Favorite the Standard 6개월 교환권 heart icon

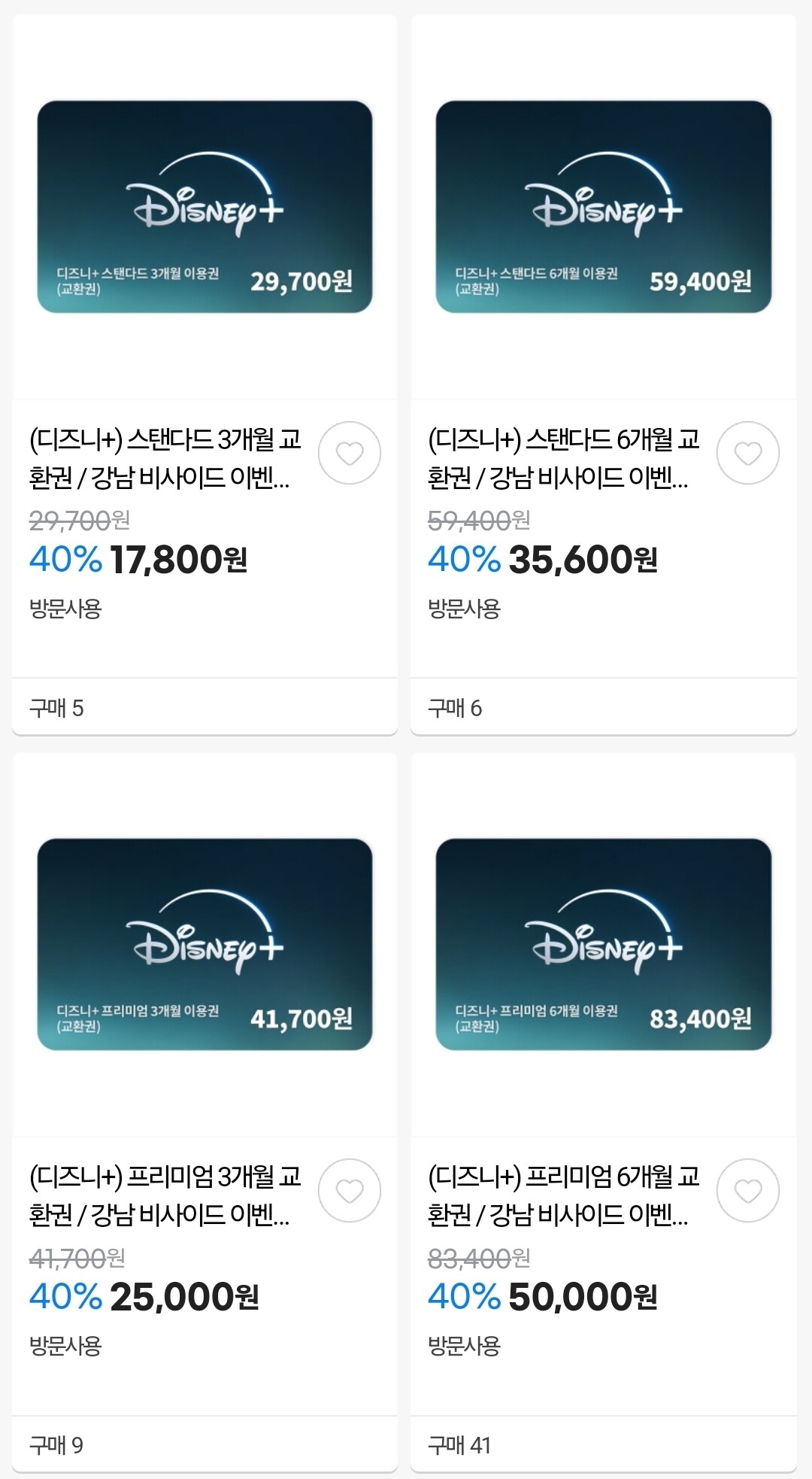coord(748,453)
